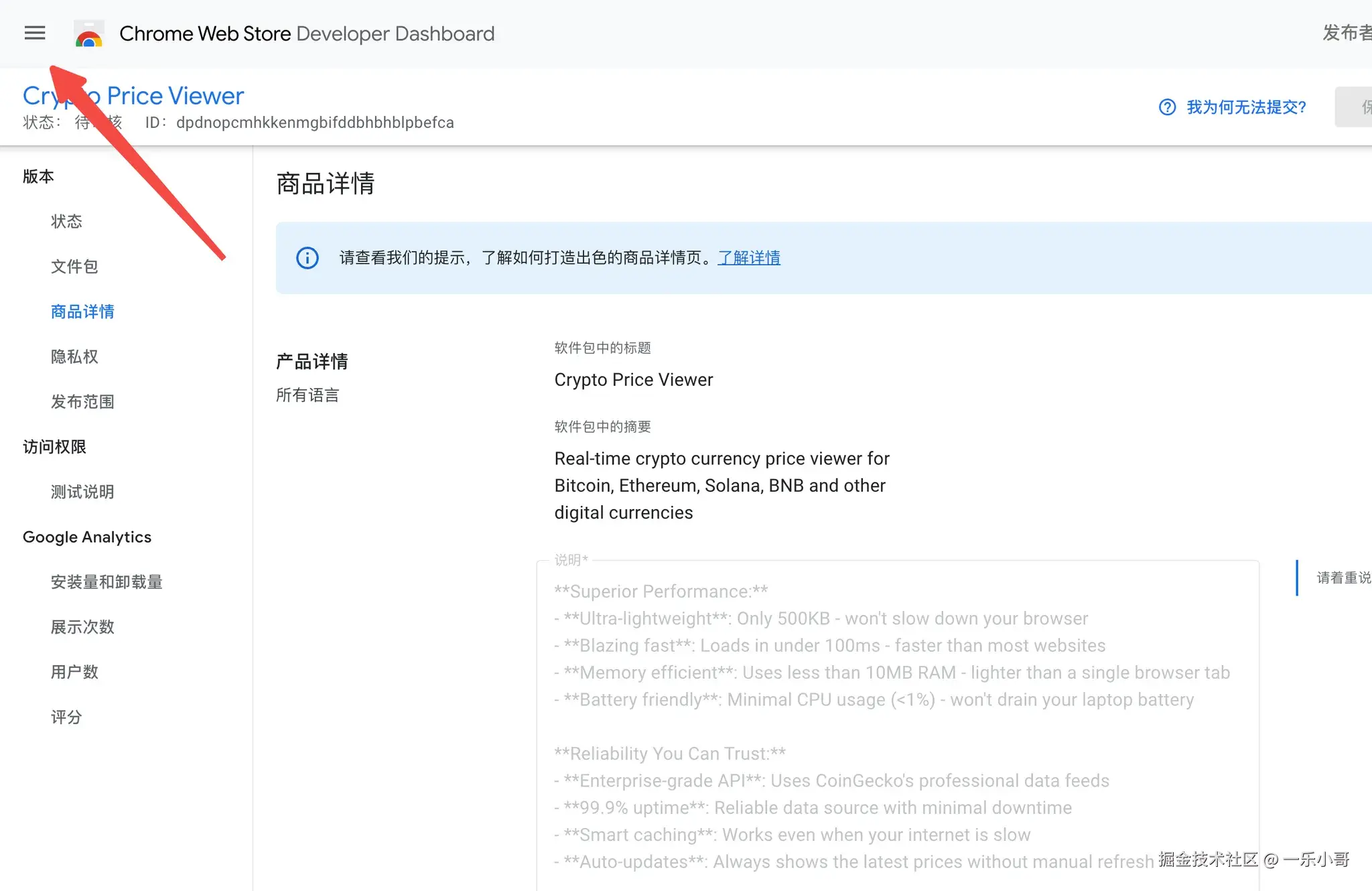View 安装量和卸载量 analytics
The width and height of the screenshot is (1372, 891).
107,582
